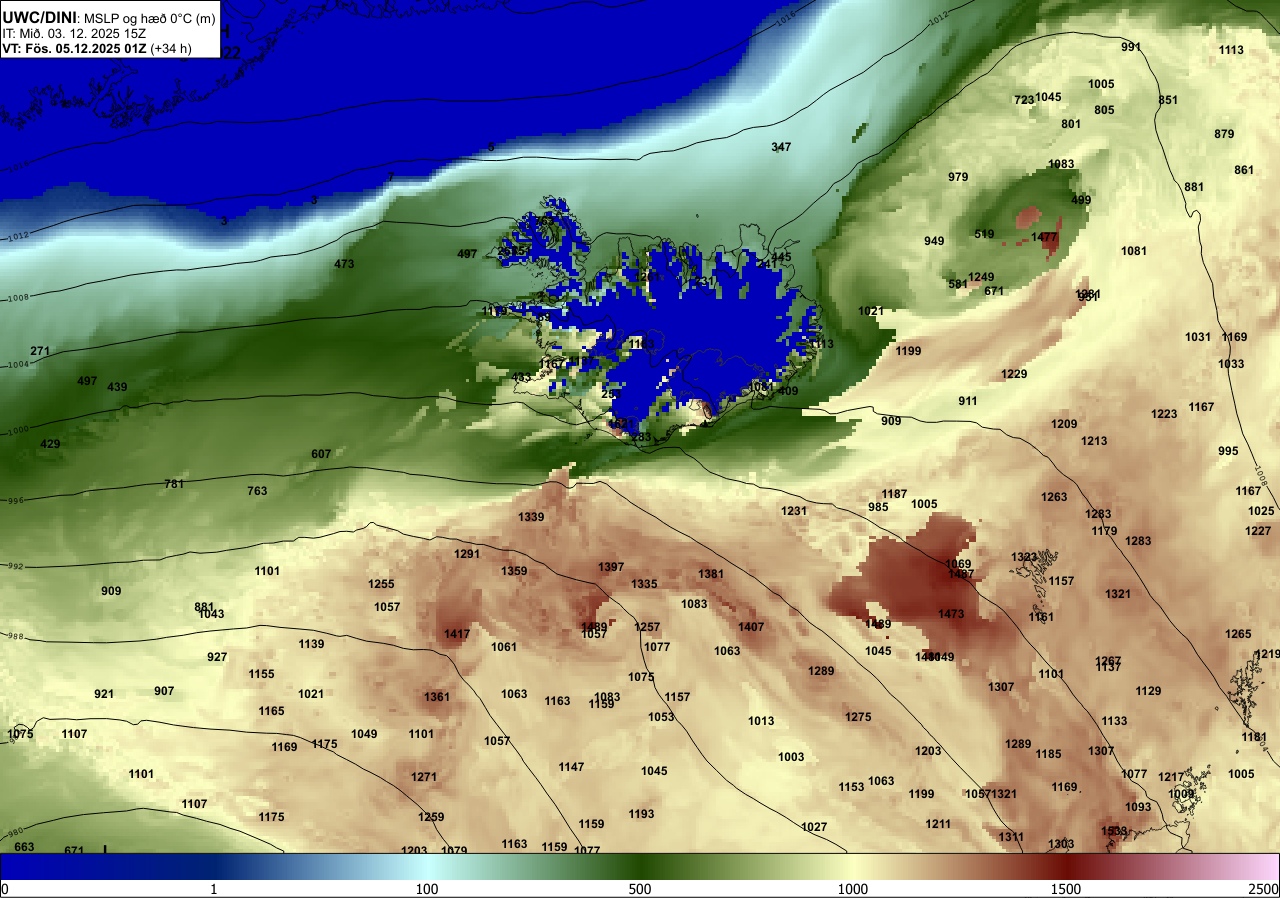Screen dimensions: 1280x898
Task: Click the colorbar tick label '2500'
Action: point(1264,889)
